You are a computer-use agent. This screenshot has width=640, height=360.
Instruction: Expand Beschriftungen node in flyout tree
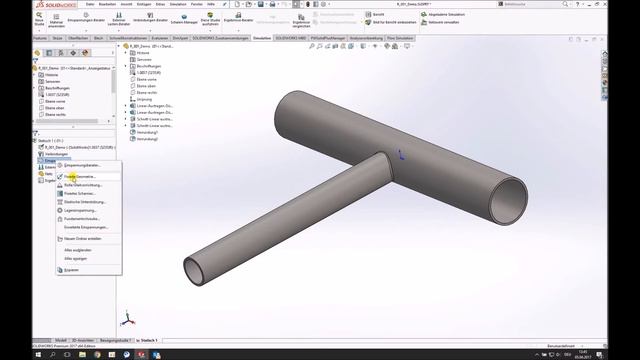pos(126,66)
